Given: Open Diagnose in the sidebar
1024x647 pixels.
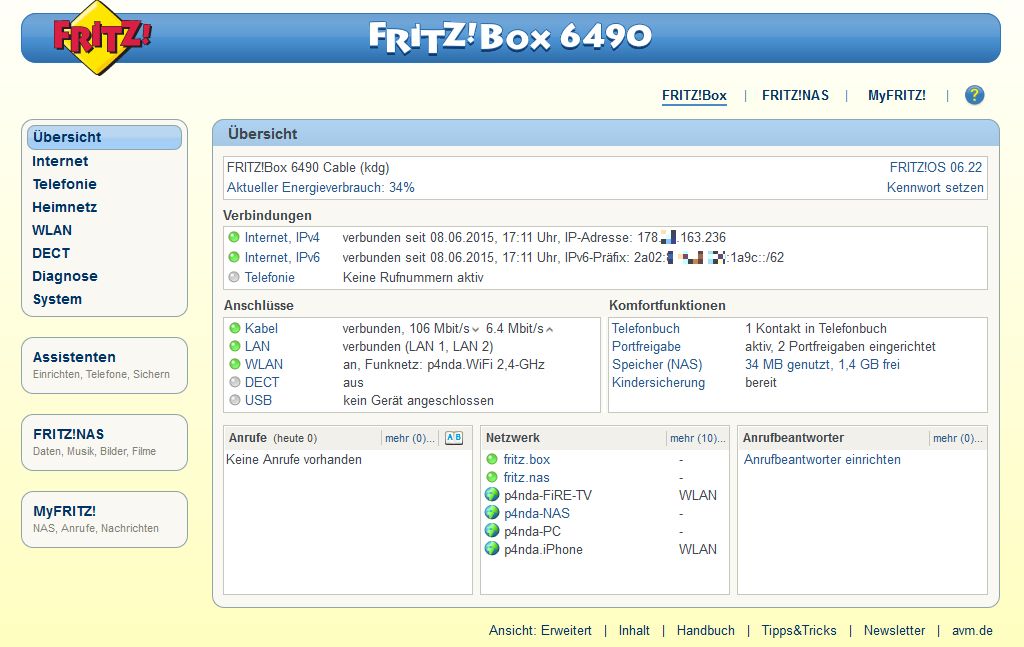Looking at the screenshot, I should (65, 276).
